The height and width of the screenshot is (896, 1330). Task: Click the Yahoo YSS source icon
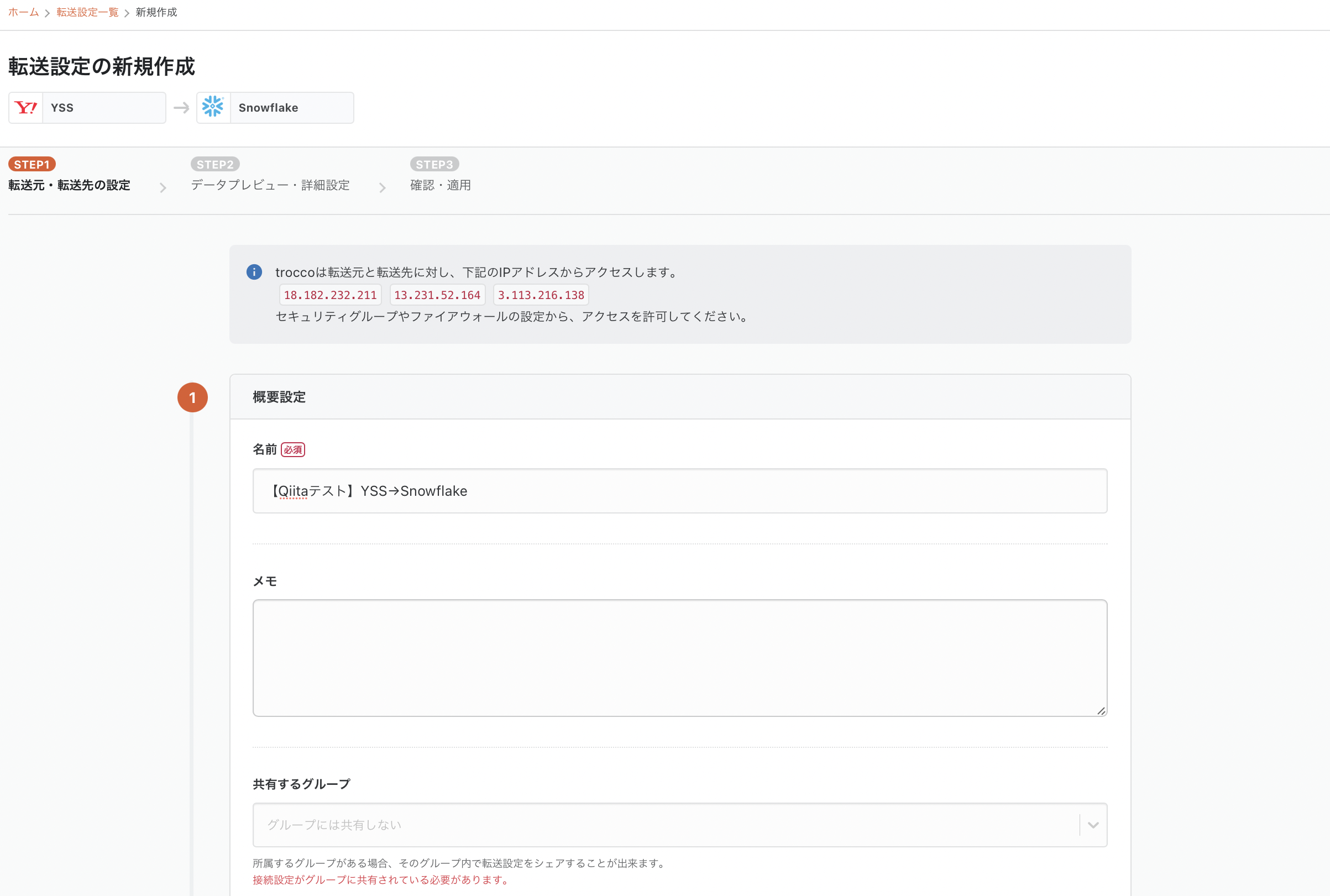(26, 107)
